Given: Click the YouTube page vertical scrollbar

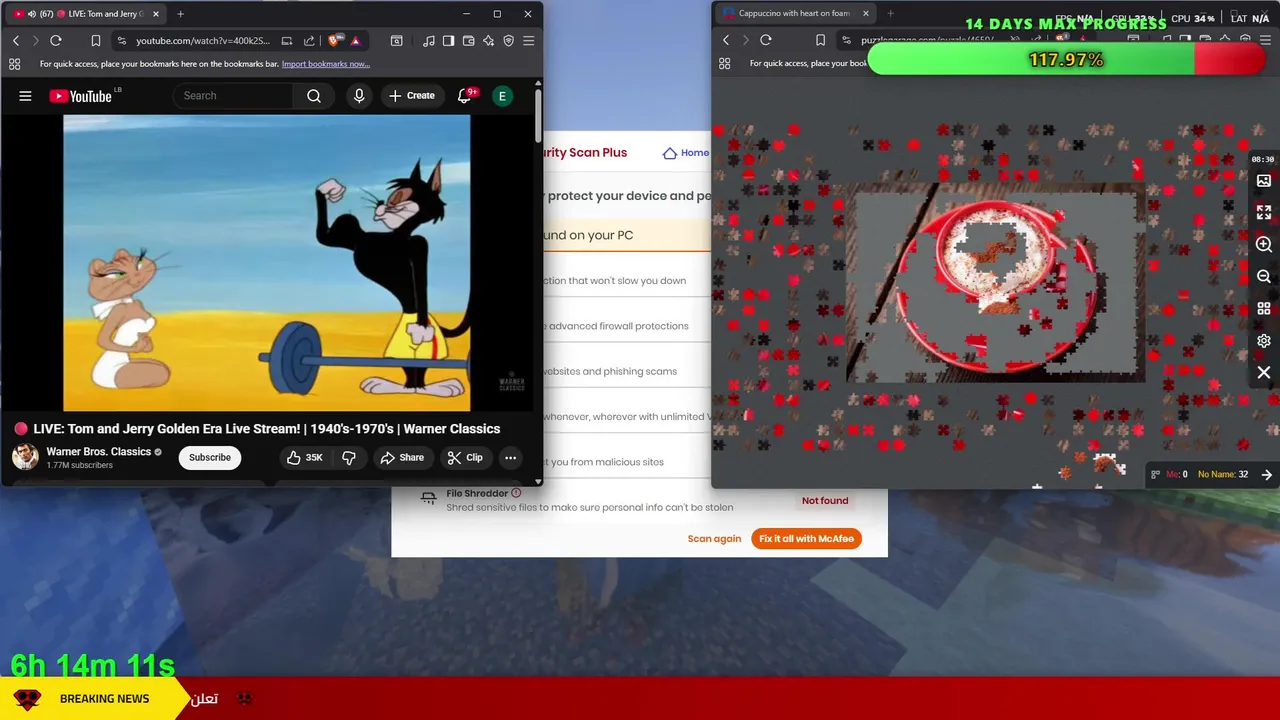Looking at the screenshot, I should tap(539, 115).
